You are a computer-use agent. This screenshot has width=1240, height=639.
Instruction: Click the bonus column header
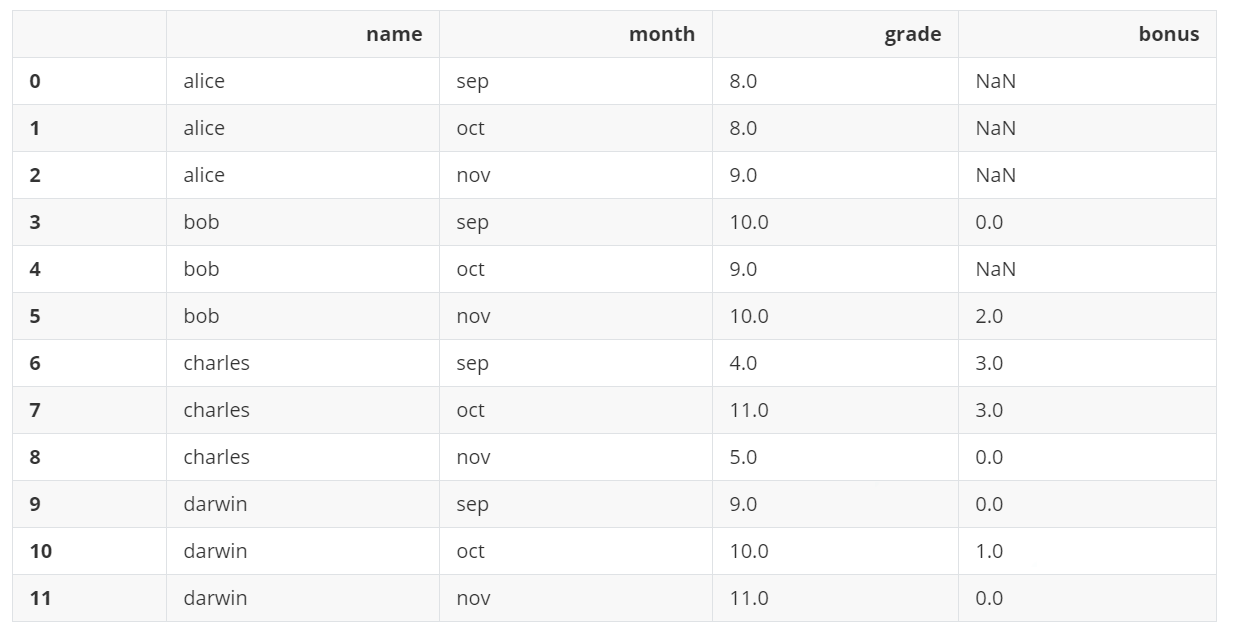coord(1168,34)
